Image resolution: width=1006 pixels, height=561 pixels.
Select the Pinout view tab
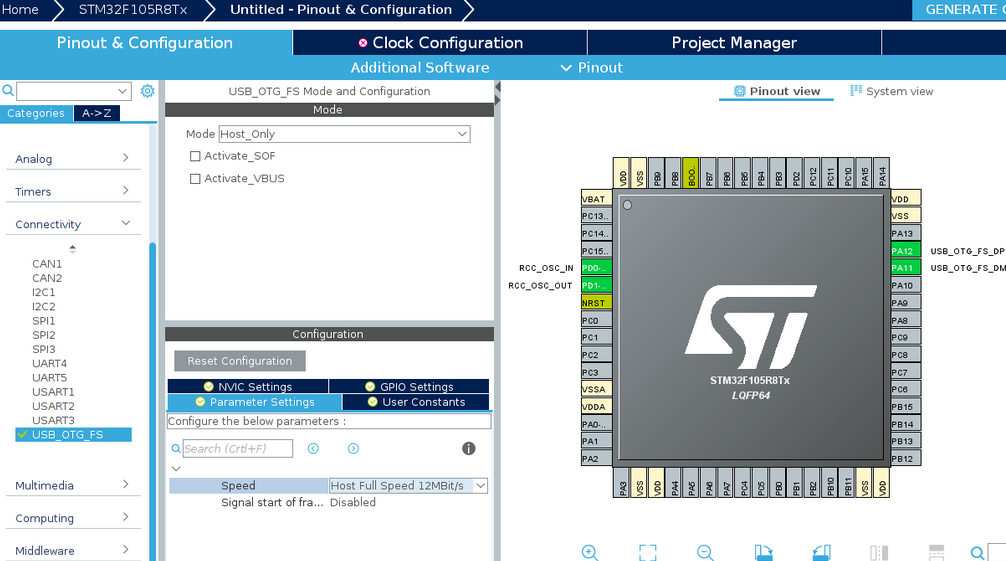pos(776,91)
